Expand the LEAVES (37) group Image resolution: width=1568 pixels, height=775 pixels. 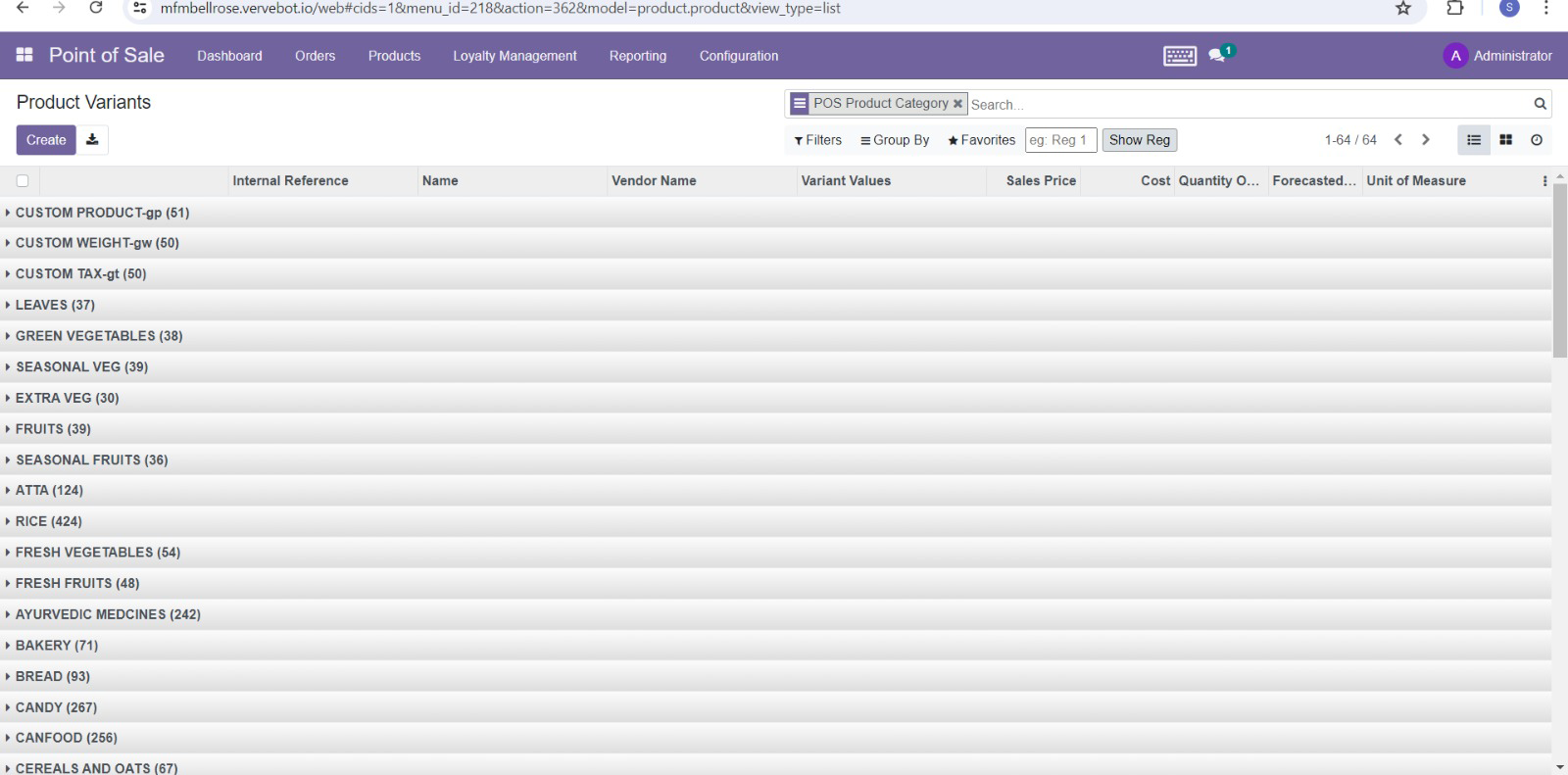pyautogui.click(x=55, y=305)
